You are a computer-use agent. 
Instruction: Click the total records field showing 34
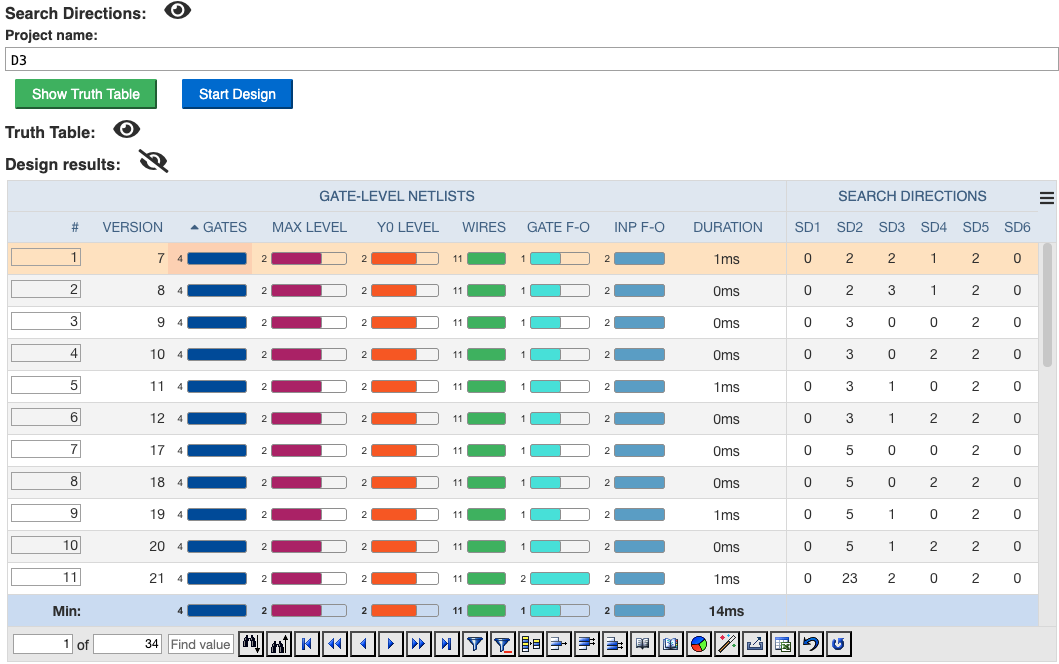click(127, 644)
